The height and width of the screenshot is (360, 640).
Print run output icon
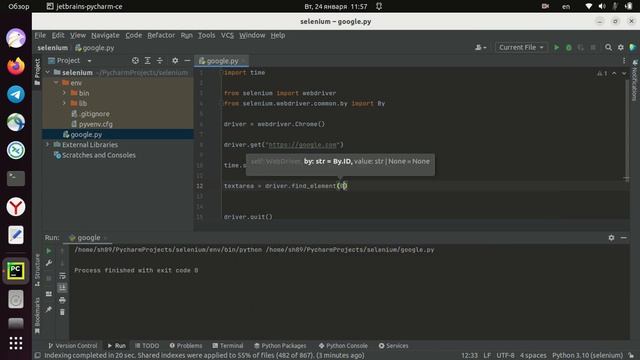tap(62, 300)
